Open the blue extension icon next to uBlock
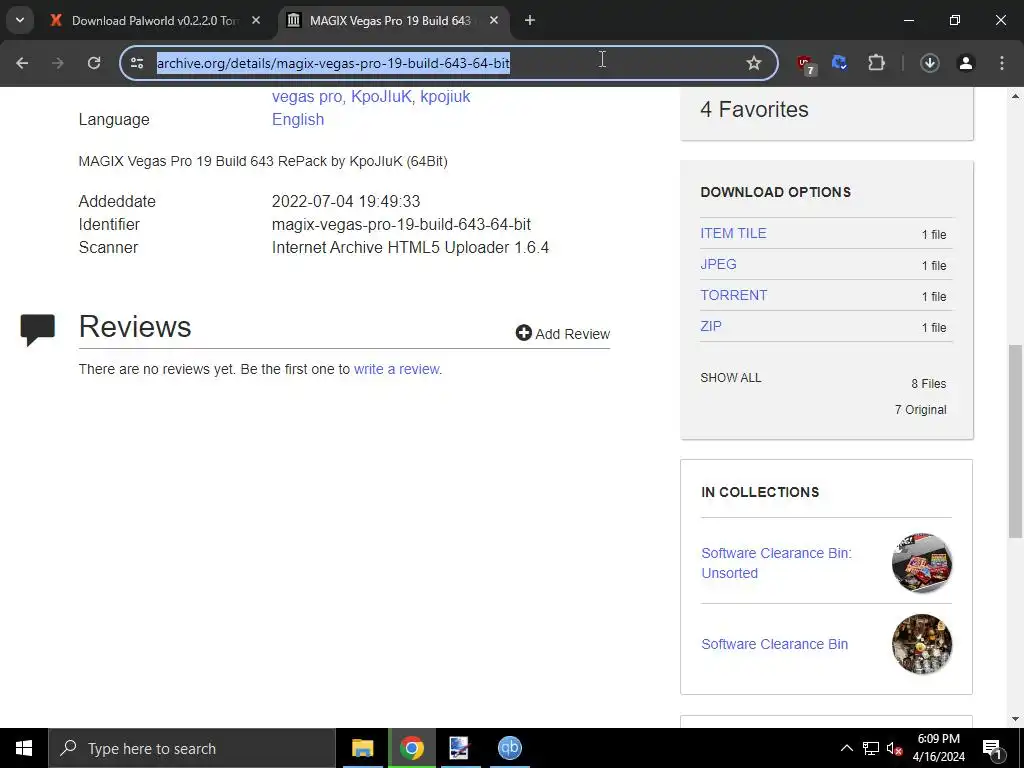 pos(840,63)
